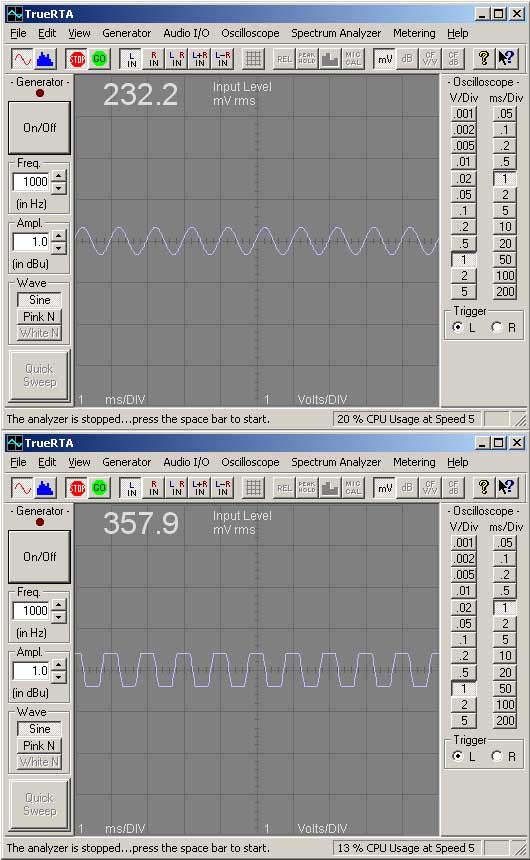Choose Trigger L radio in top window
Screen dimensions: 530x860
point(458,327)
